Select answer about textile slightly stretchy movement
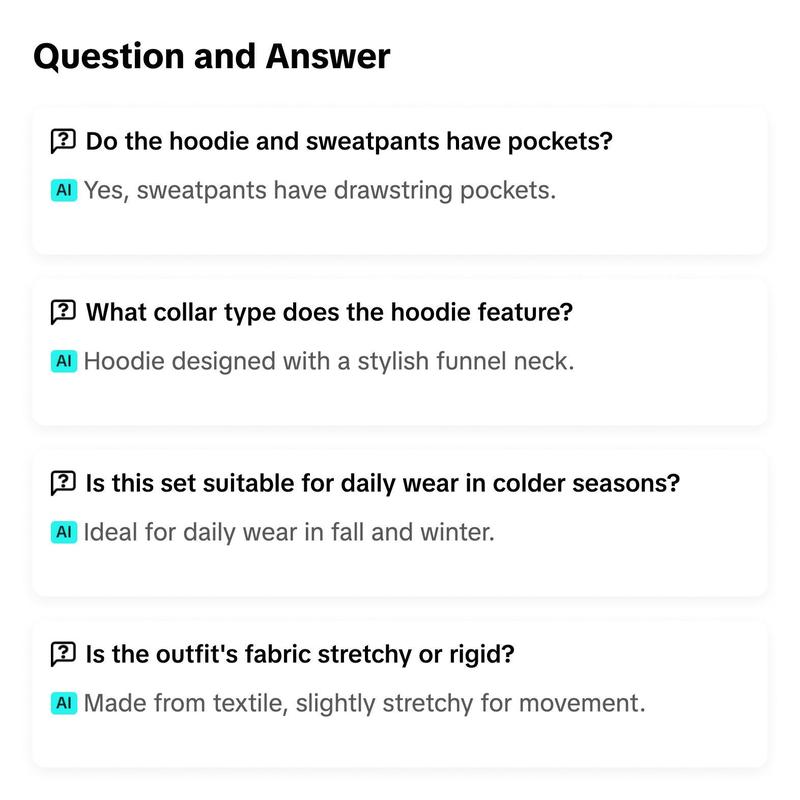 coord(365,703)
